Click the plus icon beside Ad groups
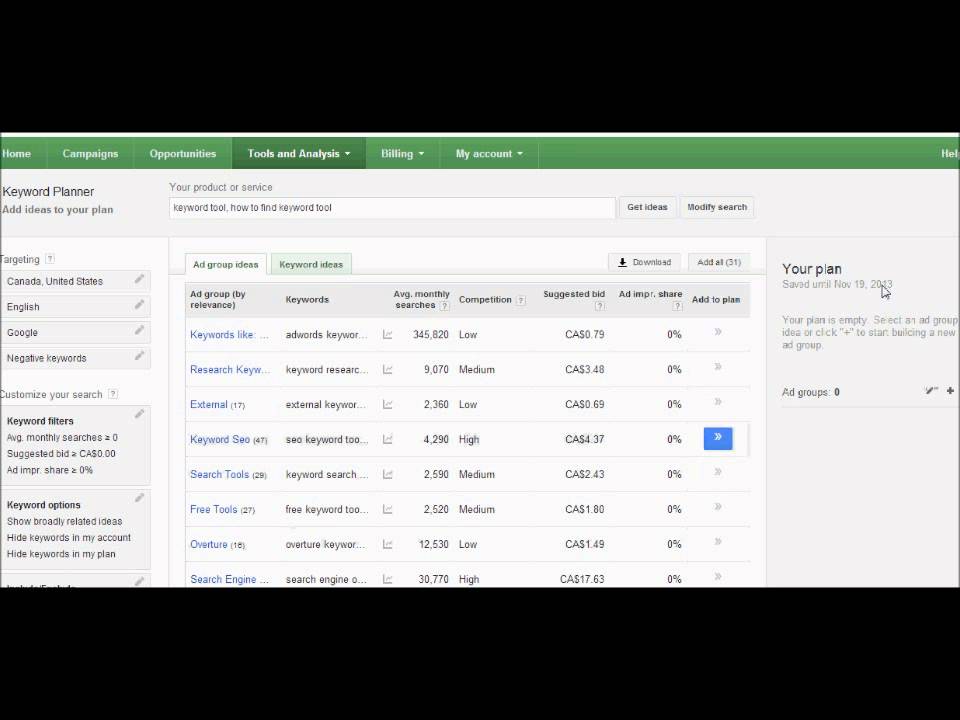The width and height of the screenshot is (960, 720). pos(950,391)
